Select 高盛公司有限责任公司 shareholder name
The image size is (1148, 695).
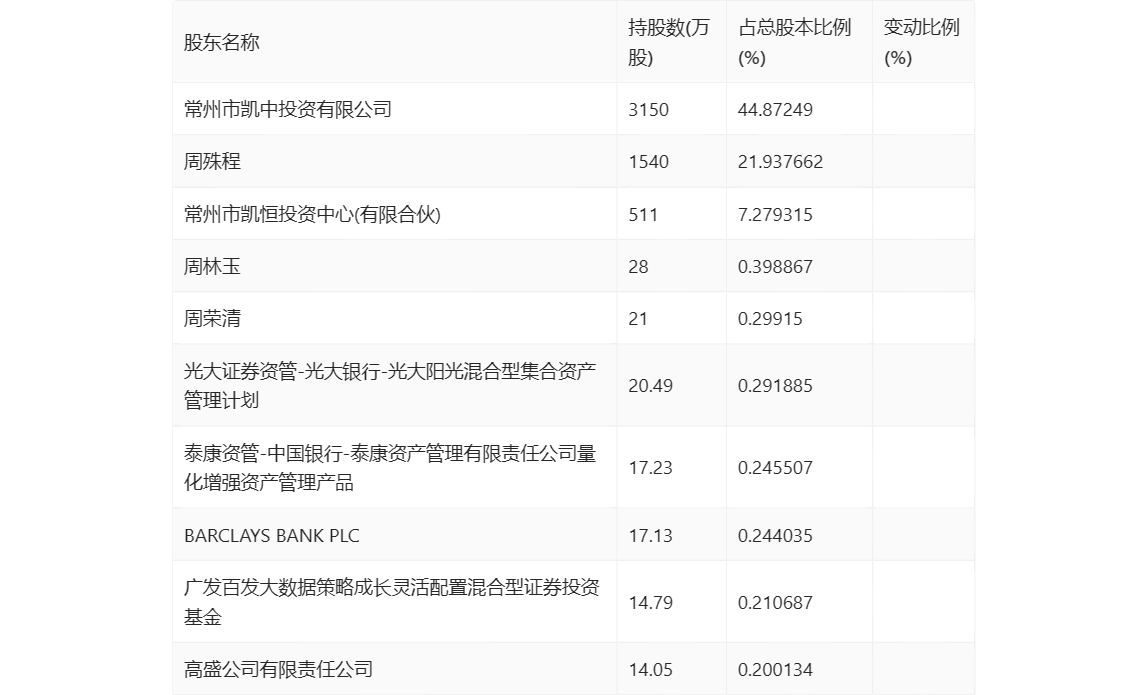click(278, 669)
